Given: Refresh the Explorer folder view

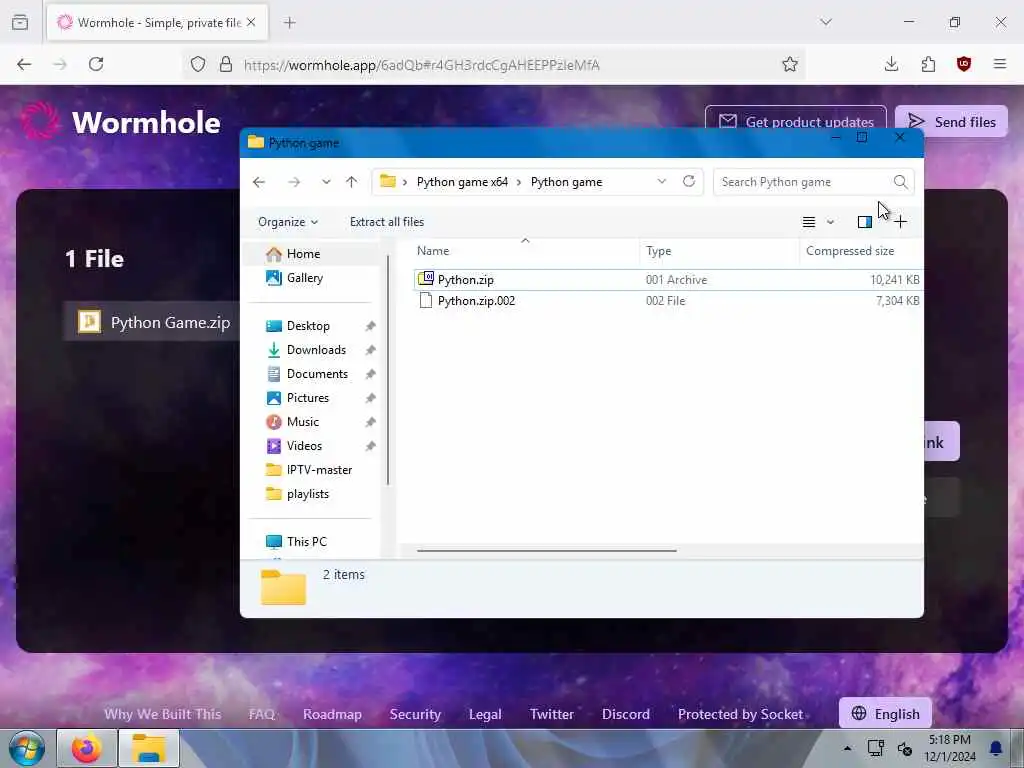Looking at the screenshot, I should coord(689,182).
